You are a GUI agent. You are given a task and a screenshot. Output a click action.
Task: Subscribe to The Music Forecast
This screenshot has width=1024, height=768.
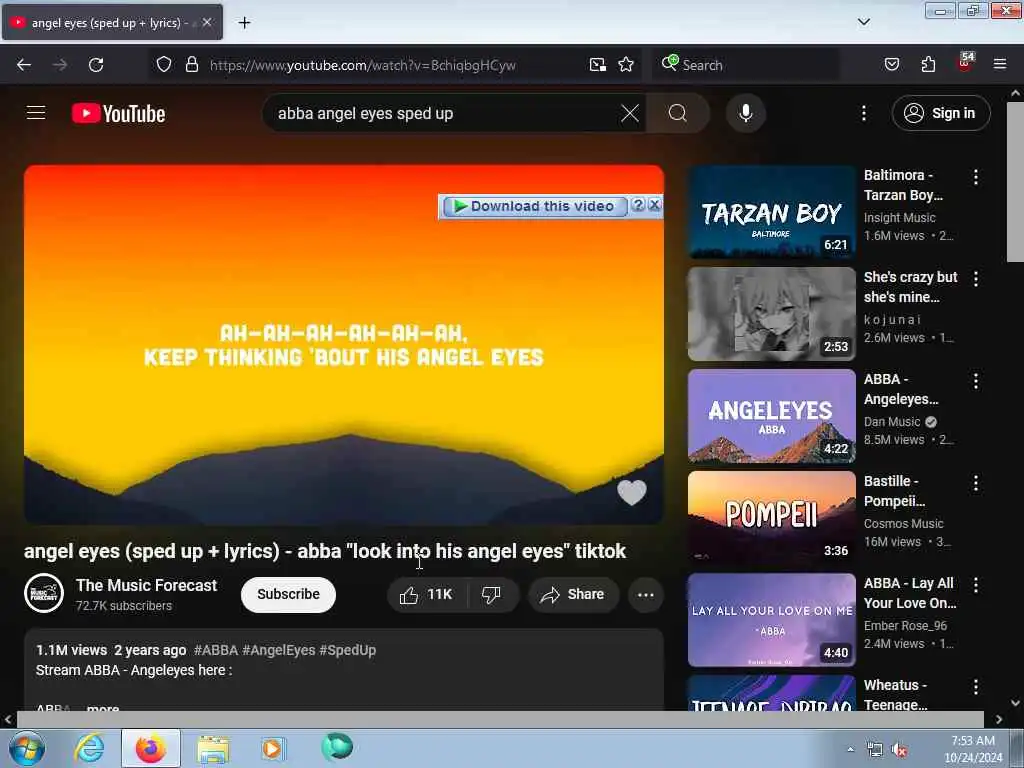[x=288, y=594]
